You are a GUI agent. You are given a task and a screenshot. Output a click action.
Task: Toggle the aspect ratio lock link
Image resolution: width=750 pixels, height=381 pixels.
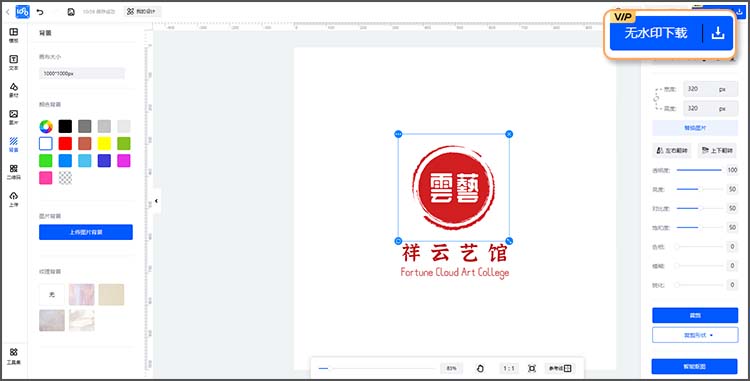coord(656,98)
